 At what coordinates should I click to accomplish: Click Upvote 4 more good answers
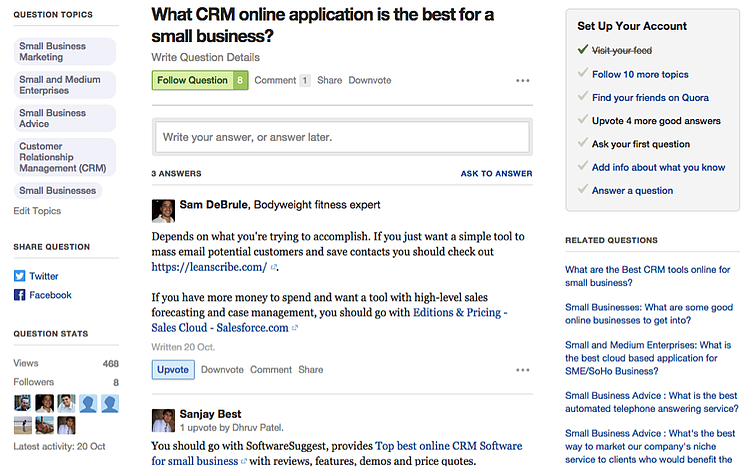(656, 121)
